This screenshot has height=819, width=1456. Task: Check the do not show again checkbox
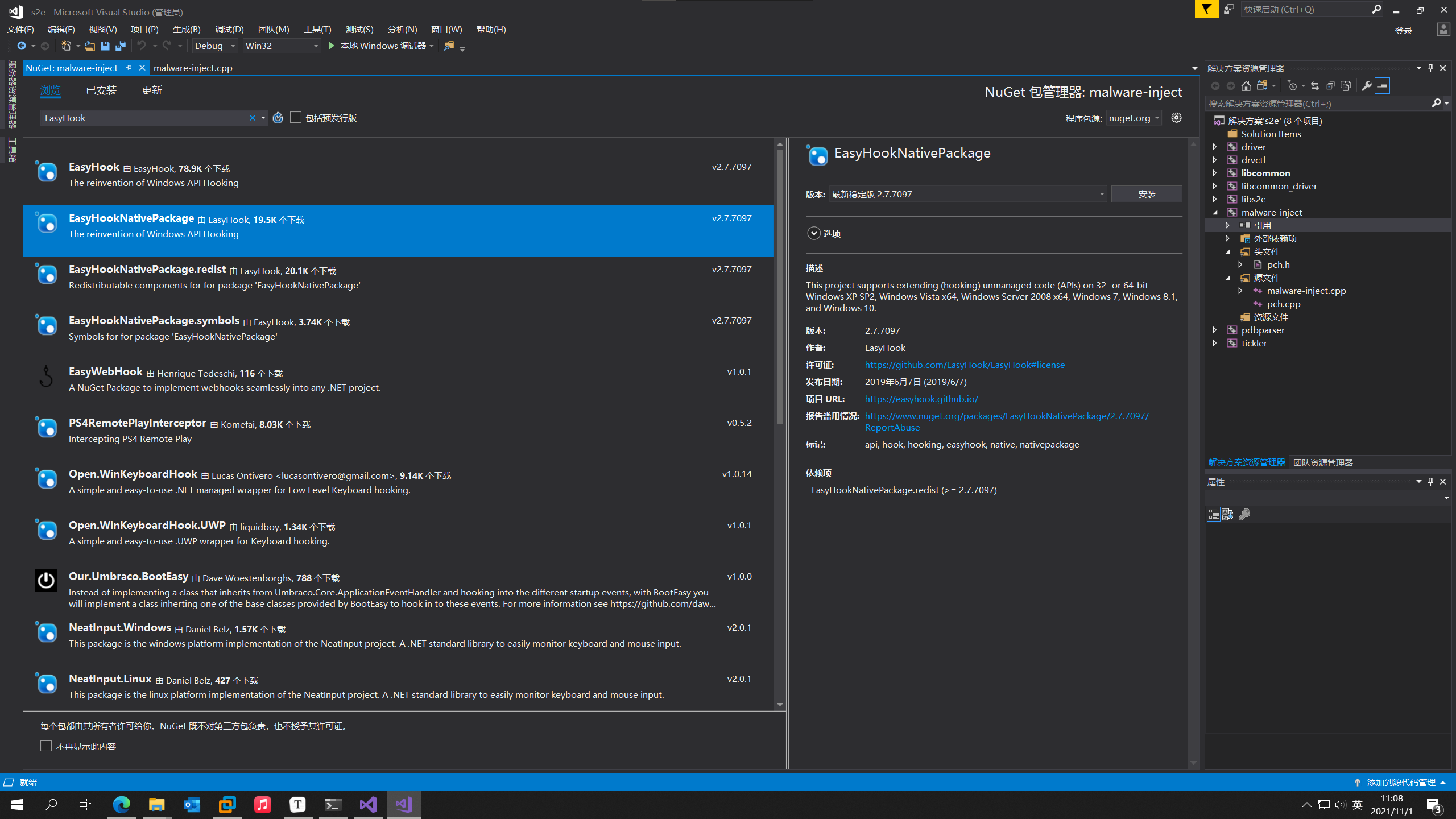click(46, 746)
